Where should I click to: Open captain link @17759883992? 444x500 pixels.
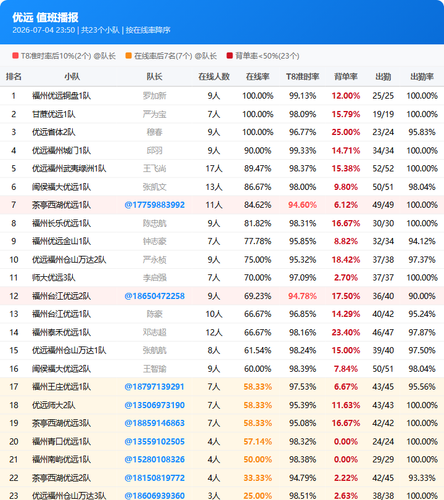pos(154,205)
